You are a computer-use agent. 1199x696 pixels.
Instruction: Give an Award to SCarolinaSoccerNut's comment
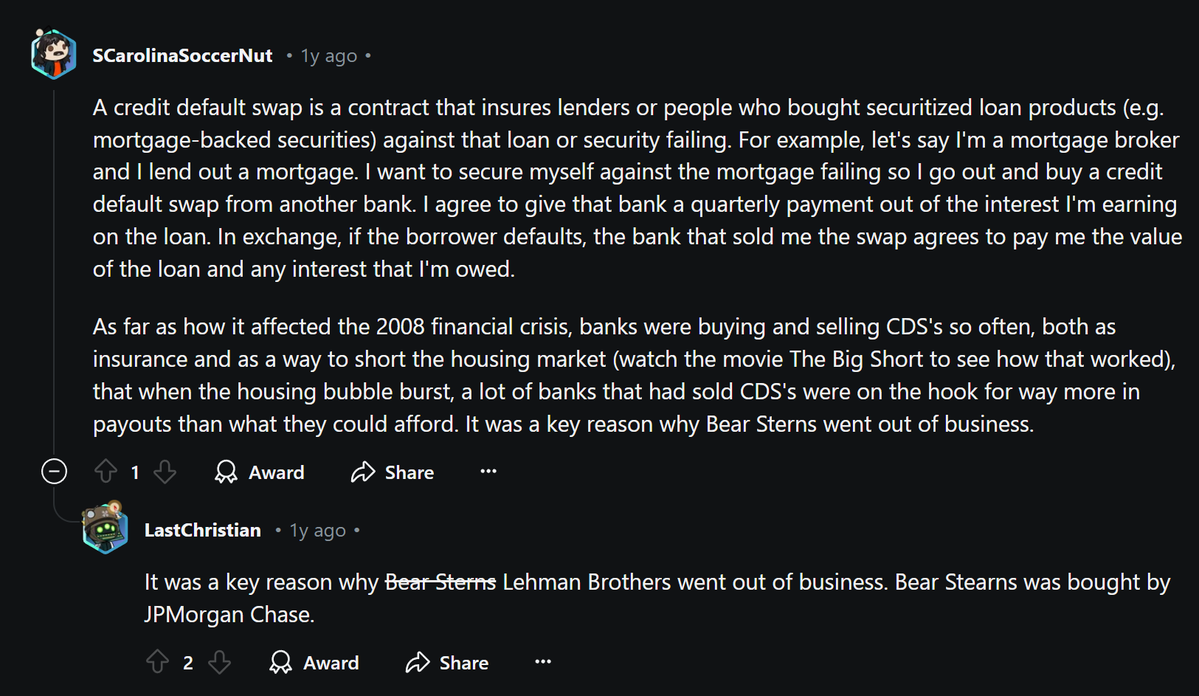pos(260,472)
